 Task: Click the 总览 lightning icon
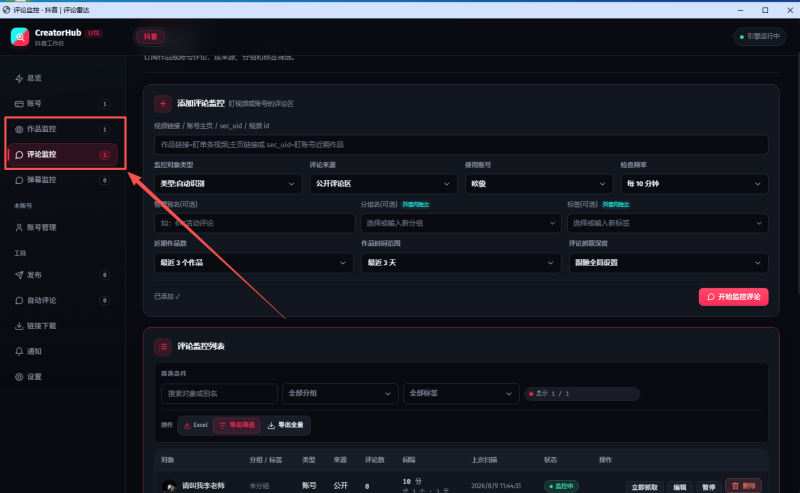click(x=19, y=78)
